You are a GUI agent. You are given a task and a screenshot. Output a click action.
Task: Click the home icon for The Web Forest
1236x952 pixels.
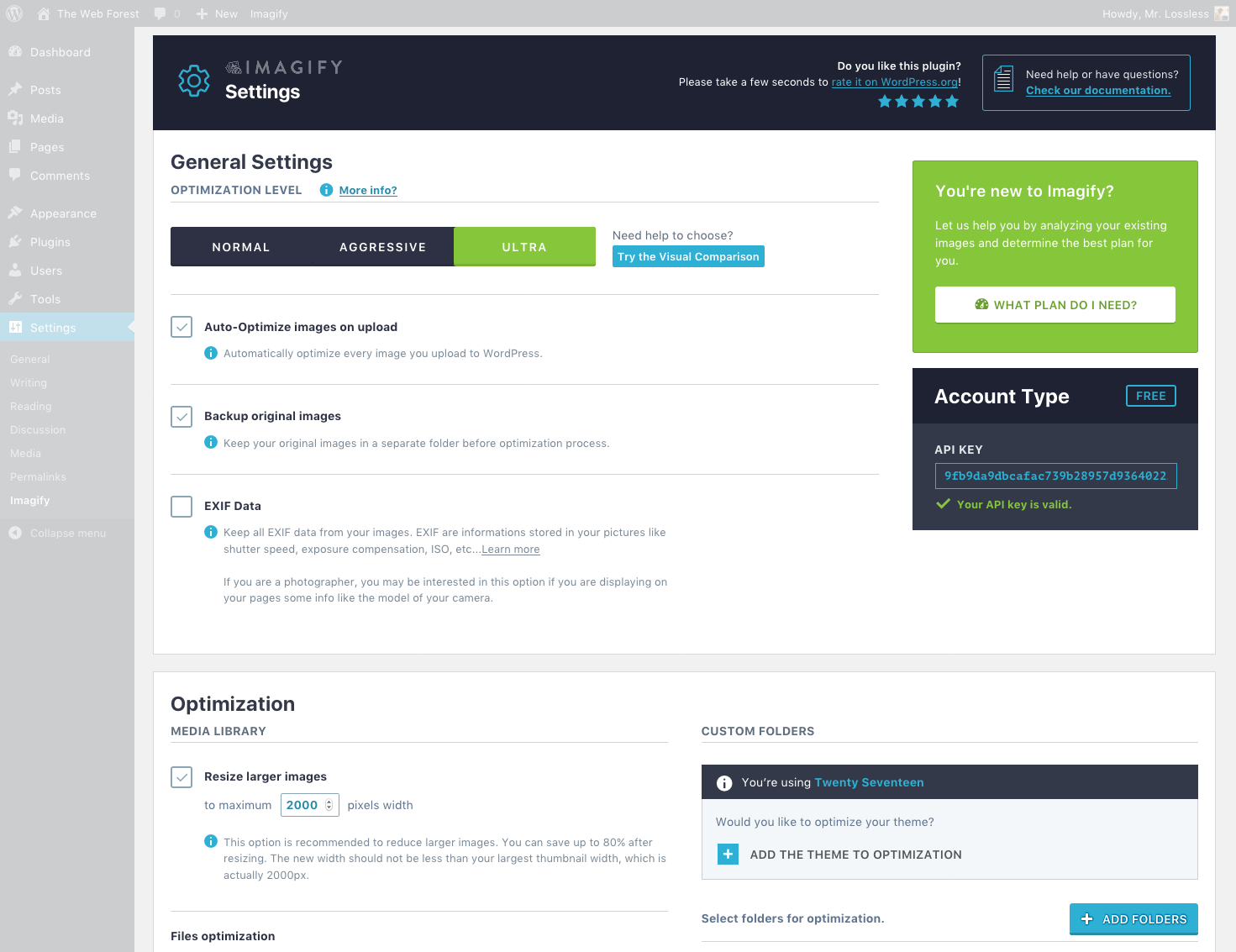pos(44,13)
